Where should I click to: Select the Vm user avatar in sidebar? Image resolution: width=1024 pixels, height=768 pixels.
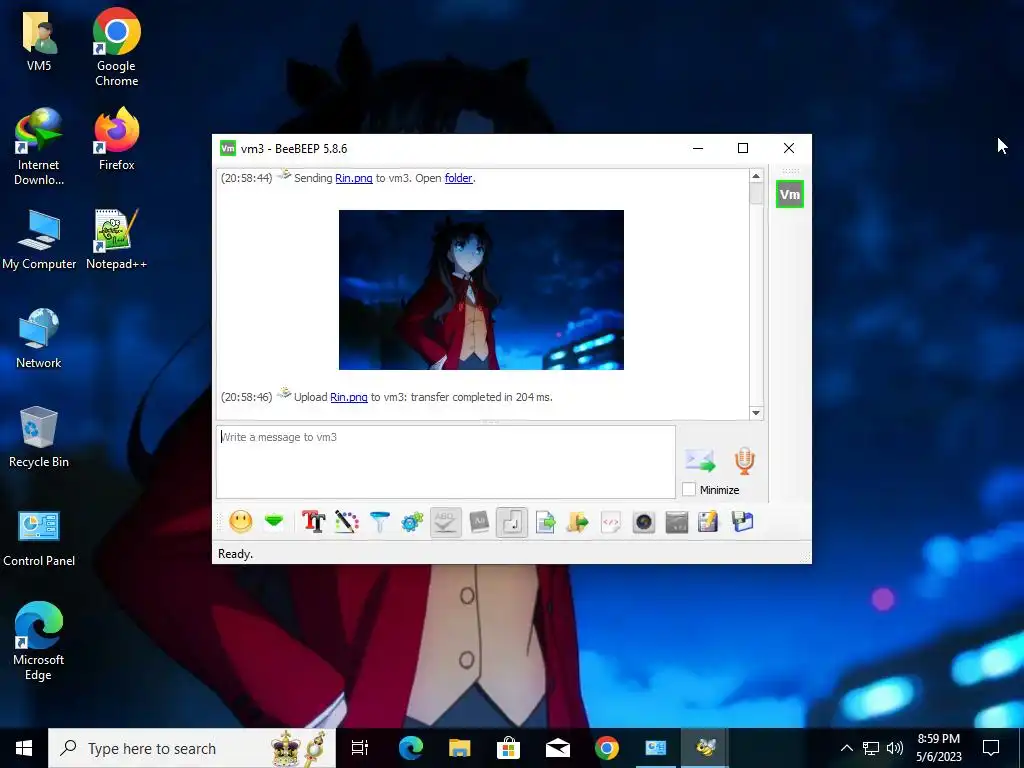790,194
